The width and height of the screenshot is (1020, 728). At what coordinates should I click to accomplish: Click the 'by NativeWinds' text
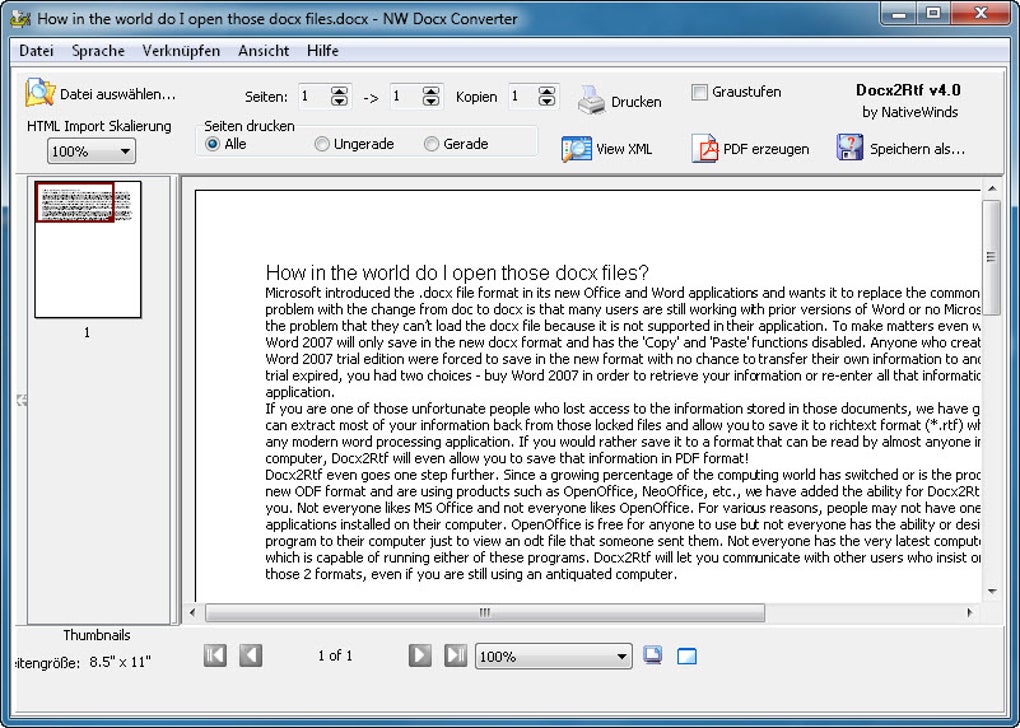(x=910, y=113)
